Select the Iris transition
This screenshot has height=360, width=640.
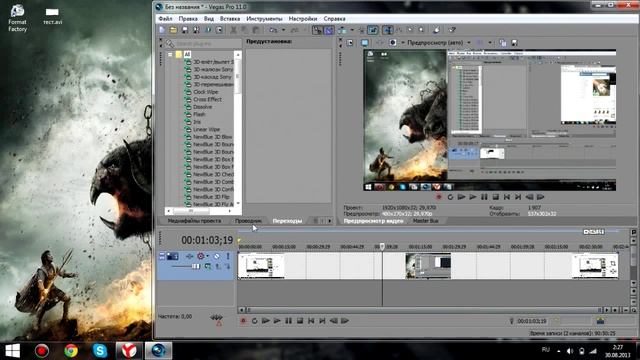pos(197,122)
